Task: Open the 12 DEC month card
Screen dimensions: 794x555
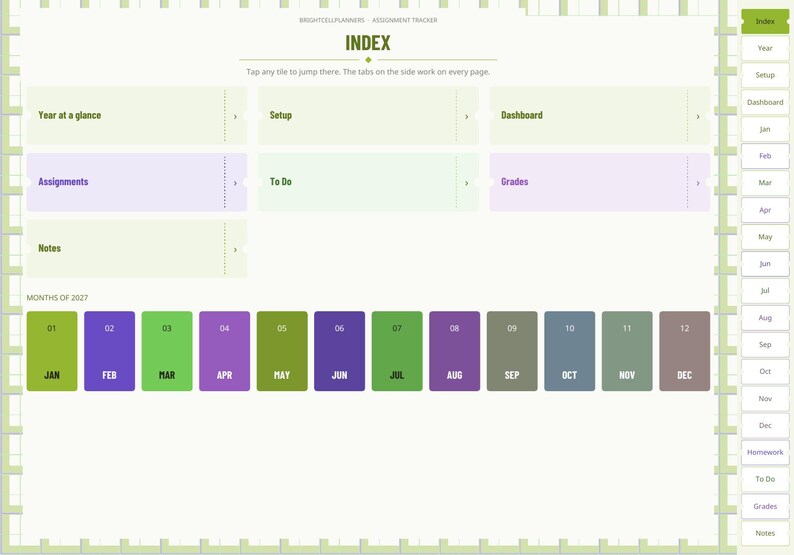Action: coord(685,351)
